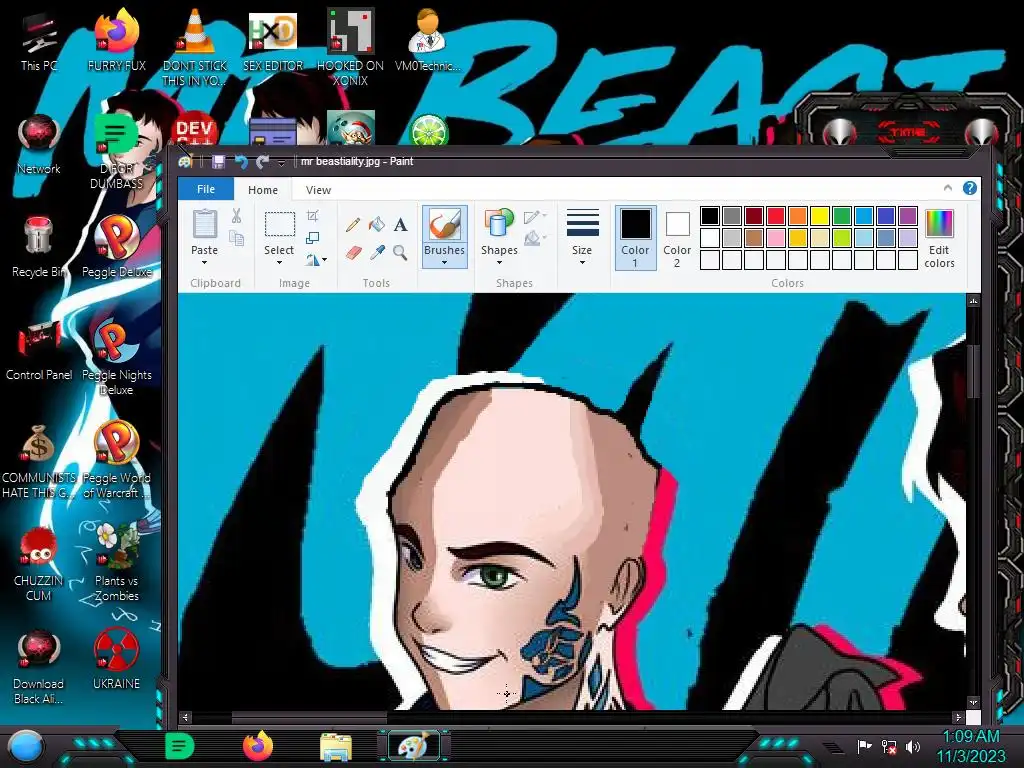The height and width of the screenshot is (768, 1024).
Task: Open Paint Help question mark icon
Action: (x=970, y=188)
